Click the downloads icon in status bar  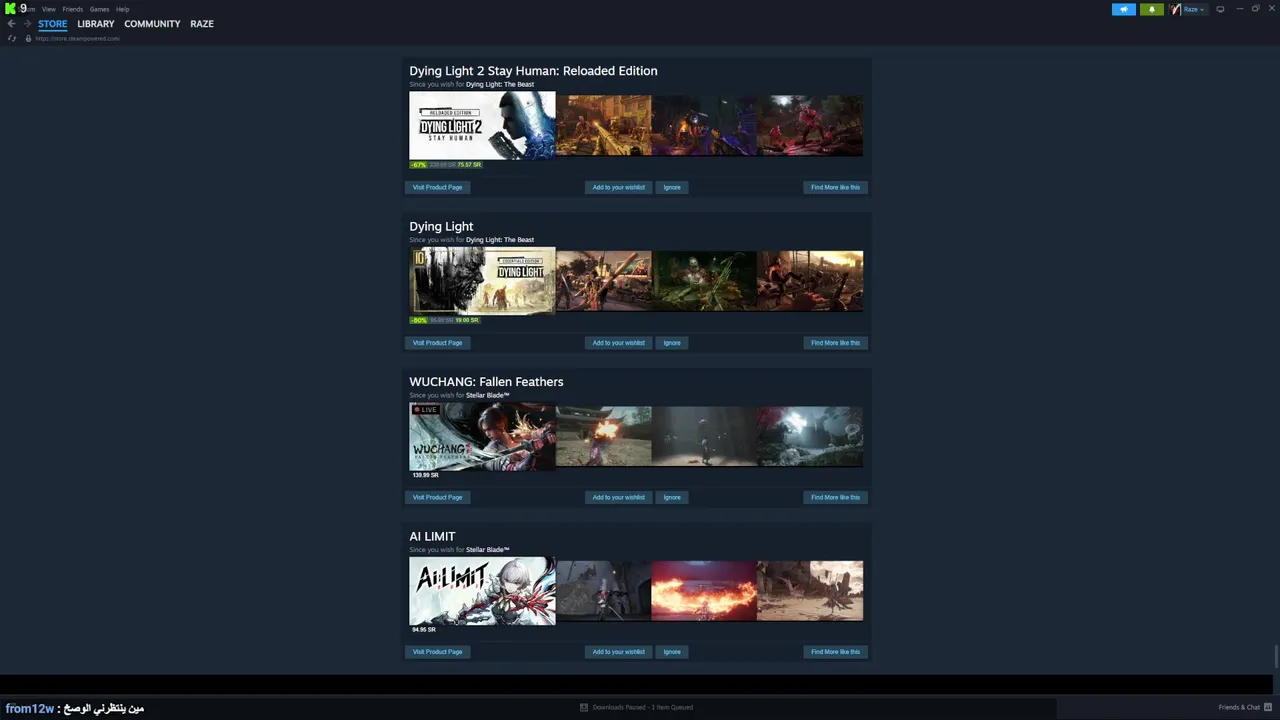point(584,707)
